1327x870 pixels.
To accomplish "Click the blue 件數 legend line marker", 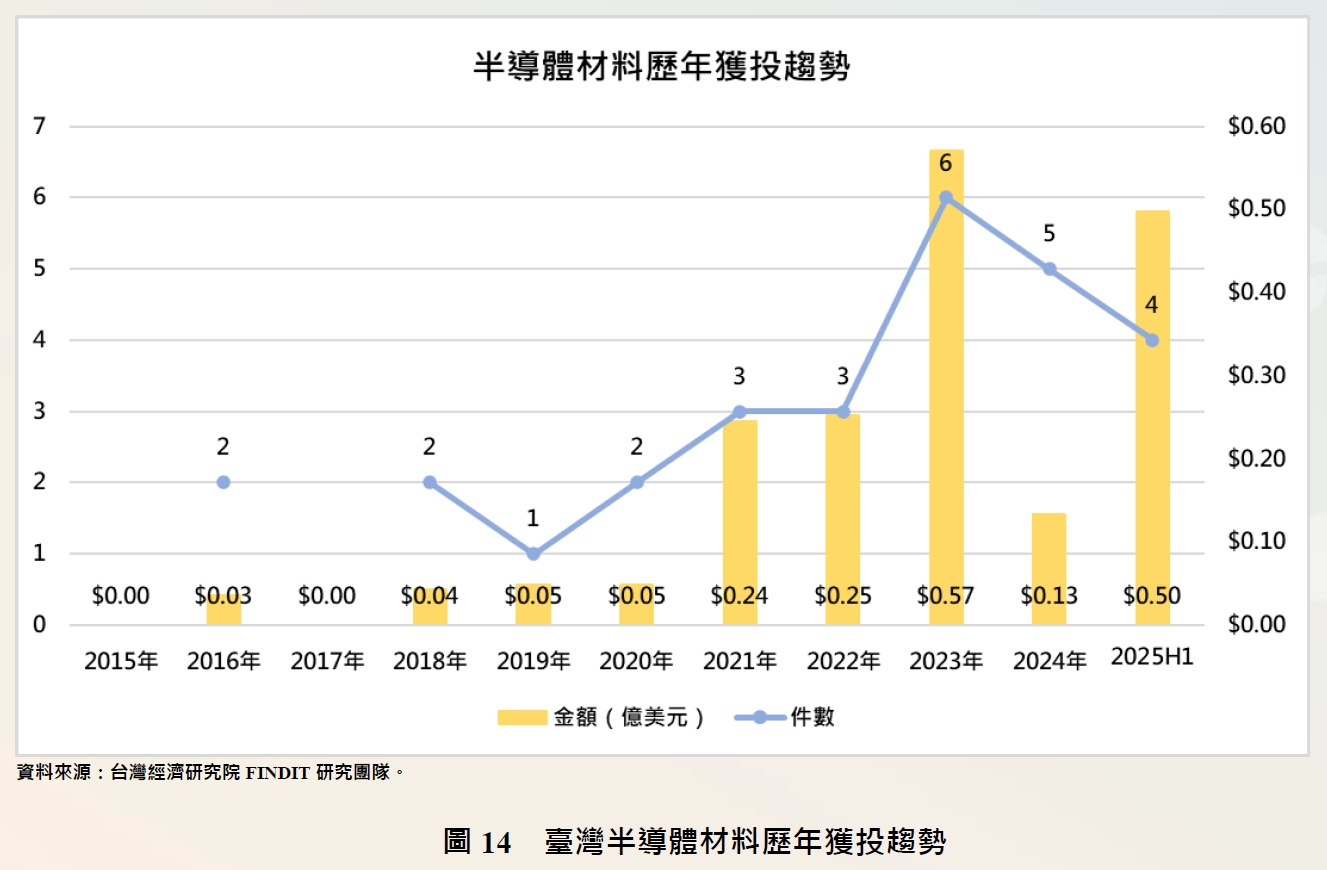I will pos(759,718).
